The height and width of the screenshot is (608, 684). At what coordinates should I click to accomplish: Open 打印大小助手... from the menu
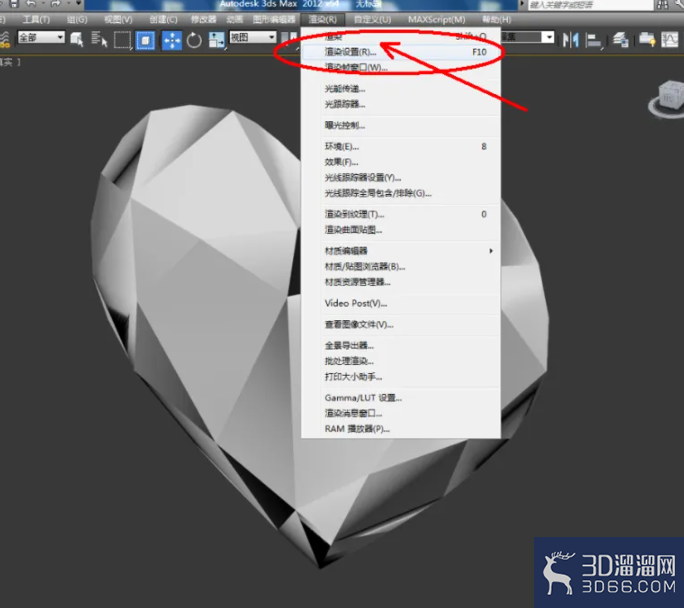400,377
